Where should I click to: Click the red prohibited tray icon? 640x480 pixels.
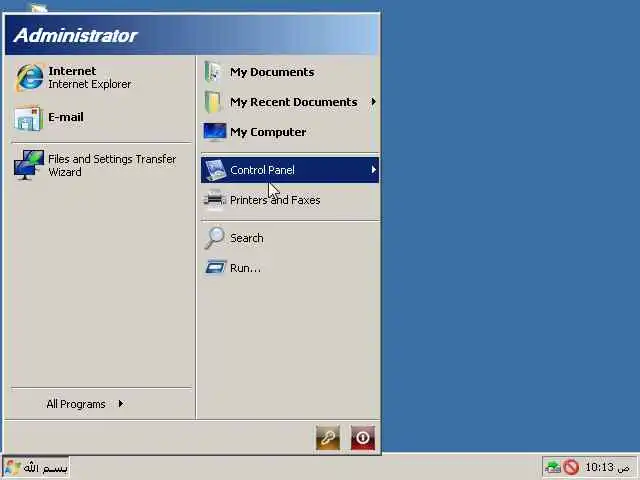coord(571,467)
